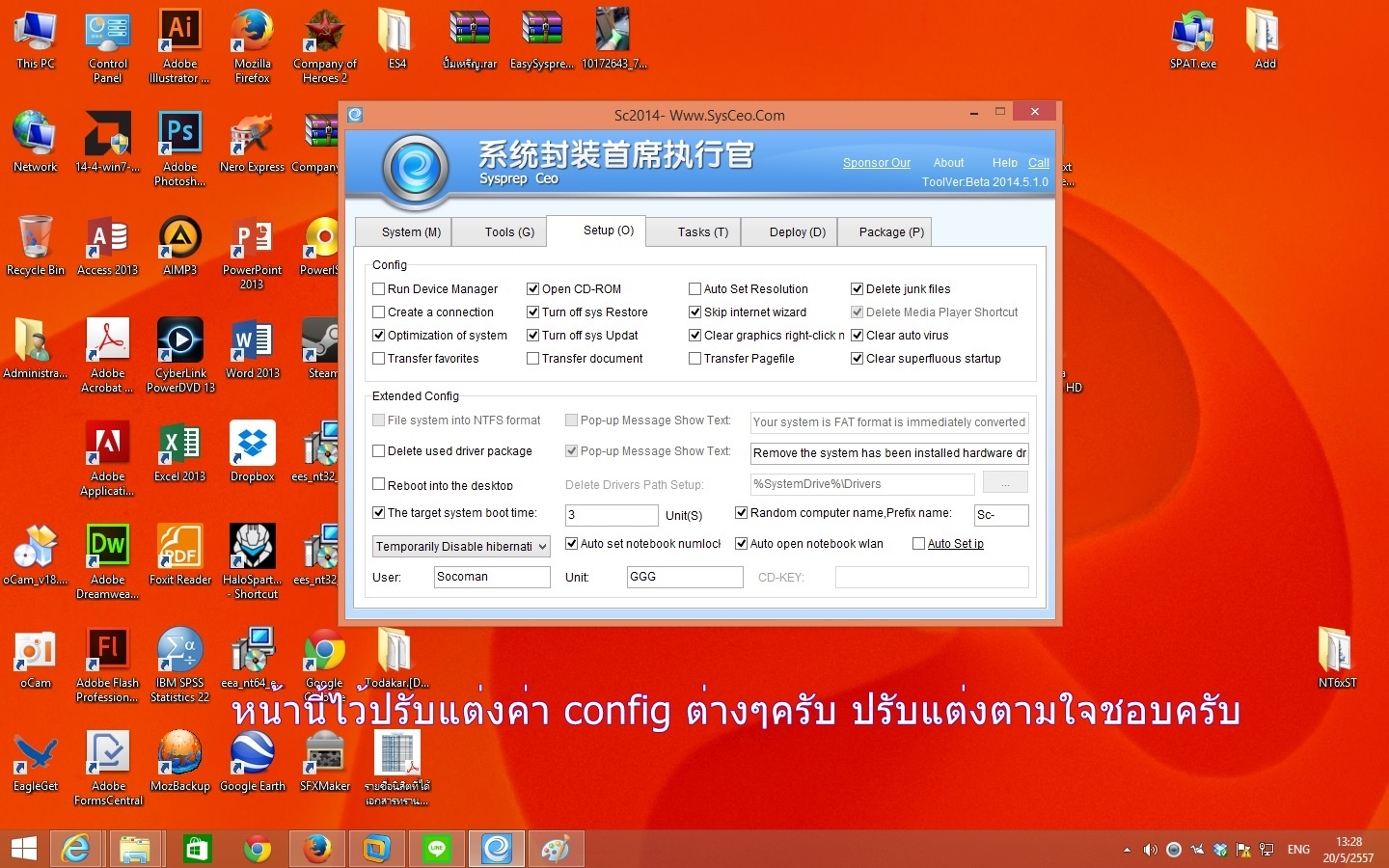Image resolution: width=1389 pixels, height=868 pixels.
Task: Toggle Skip internet wizard checkbox
Action: [694, 312]
